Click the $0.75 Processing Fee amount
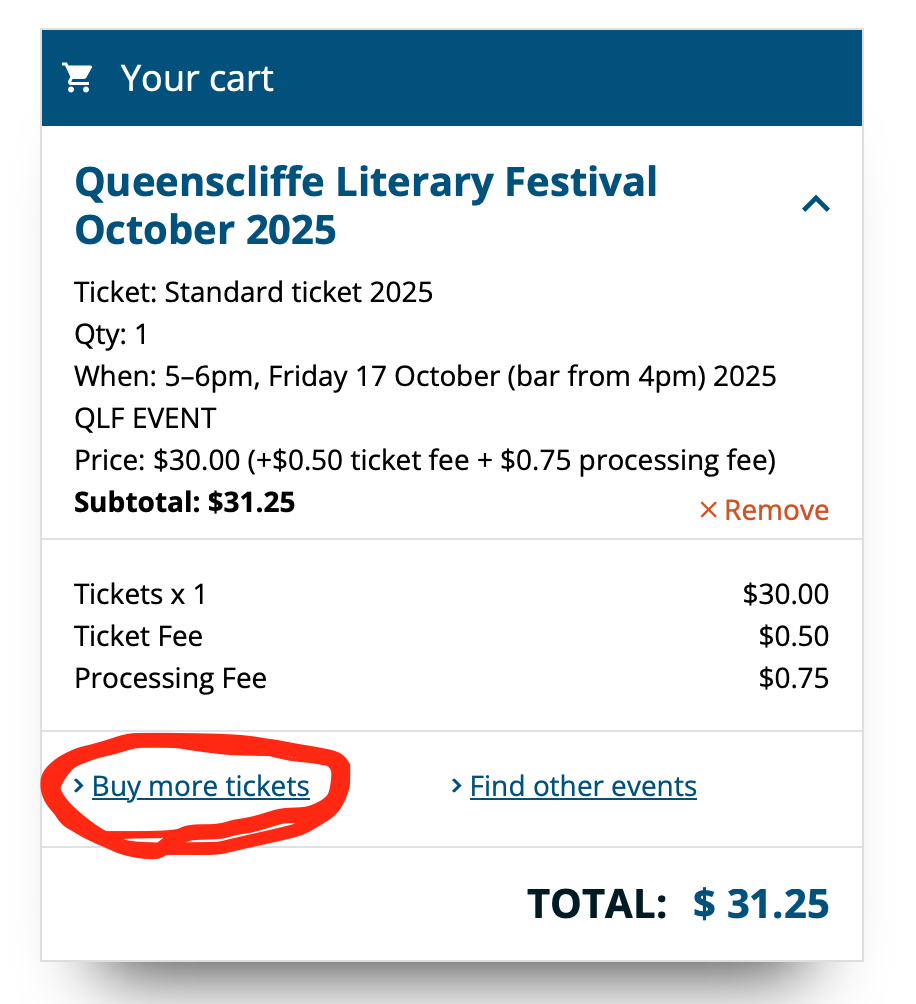Screen dimensions: 916x1004 (794, 678)
